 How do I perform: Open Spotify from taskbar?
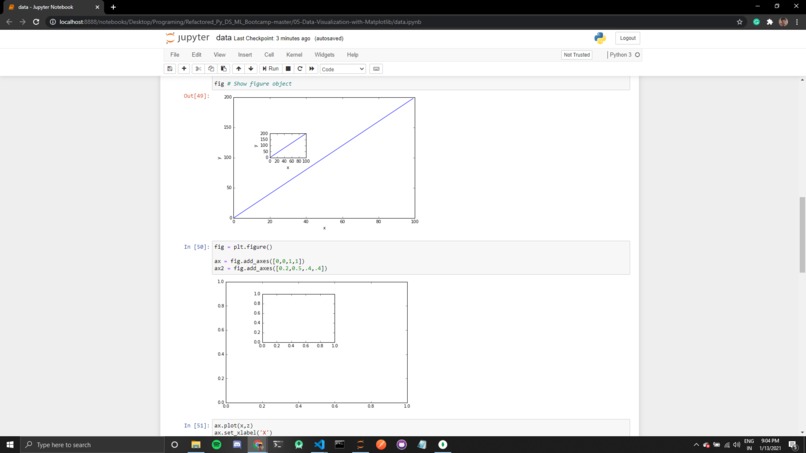pyautogui.click(x=216, y=445)
